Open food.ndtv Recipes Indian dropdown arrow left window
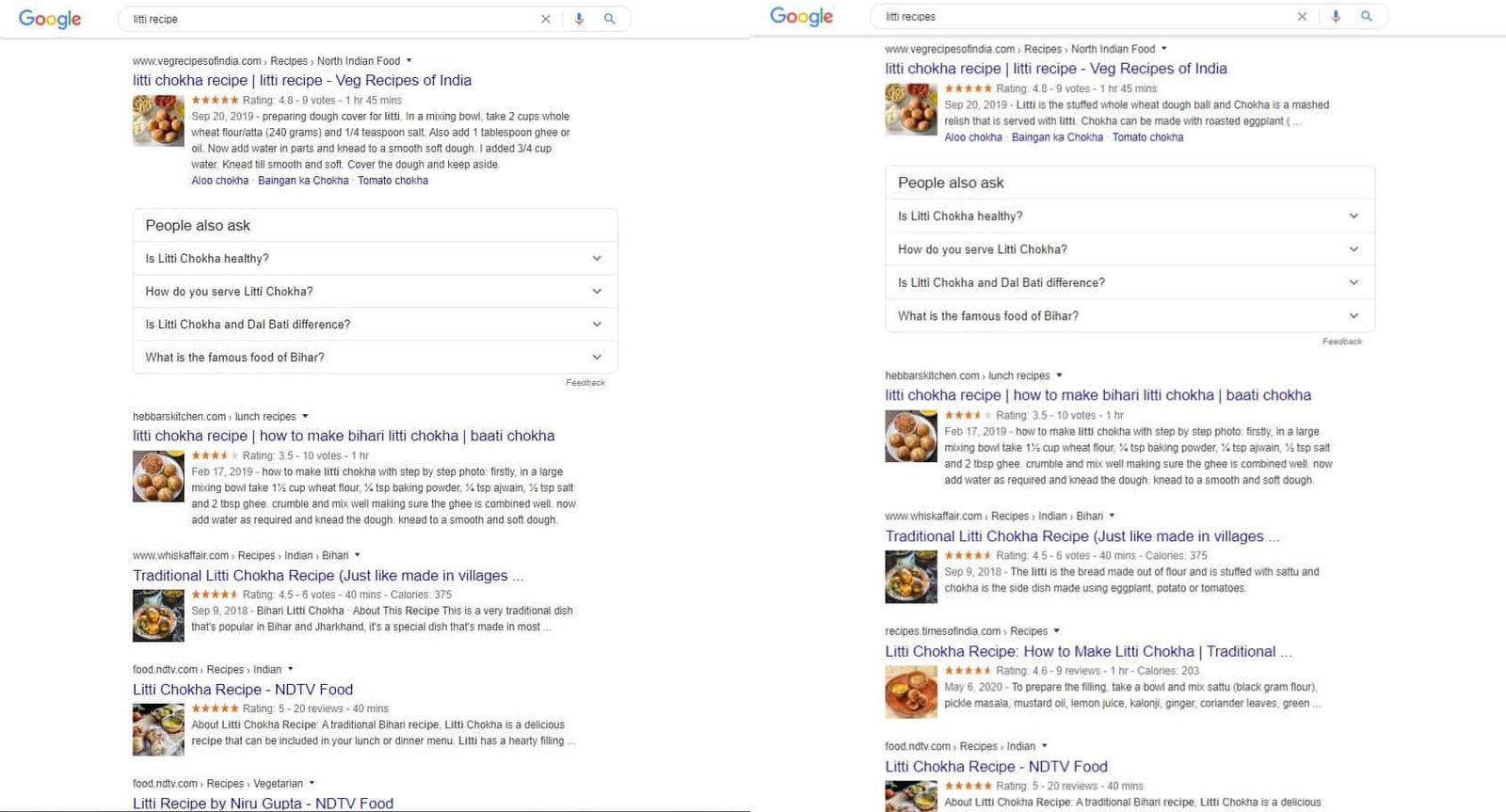 click(x=290, y=669)
